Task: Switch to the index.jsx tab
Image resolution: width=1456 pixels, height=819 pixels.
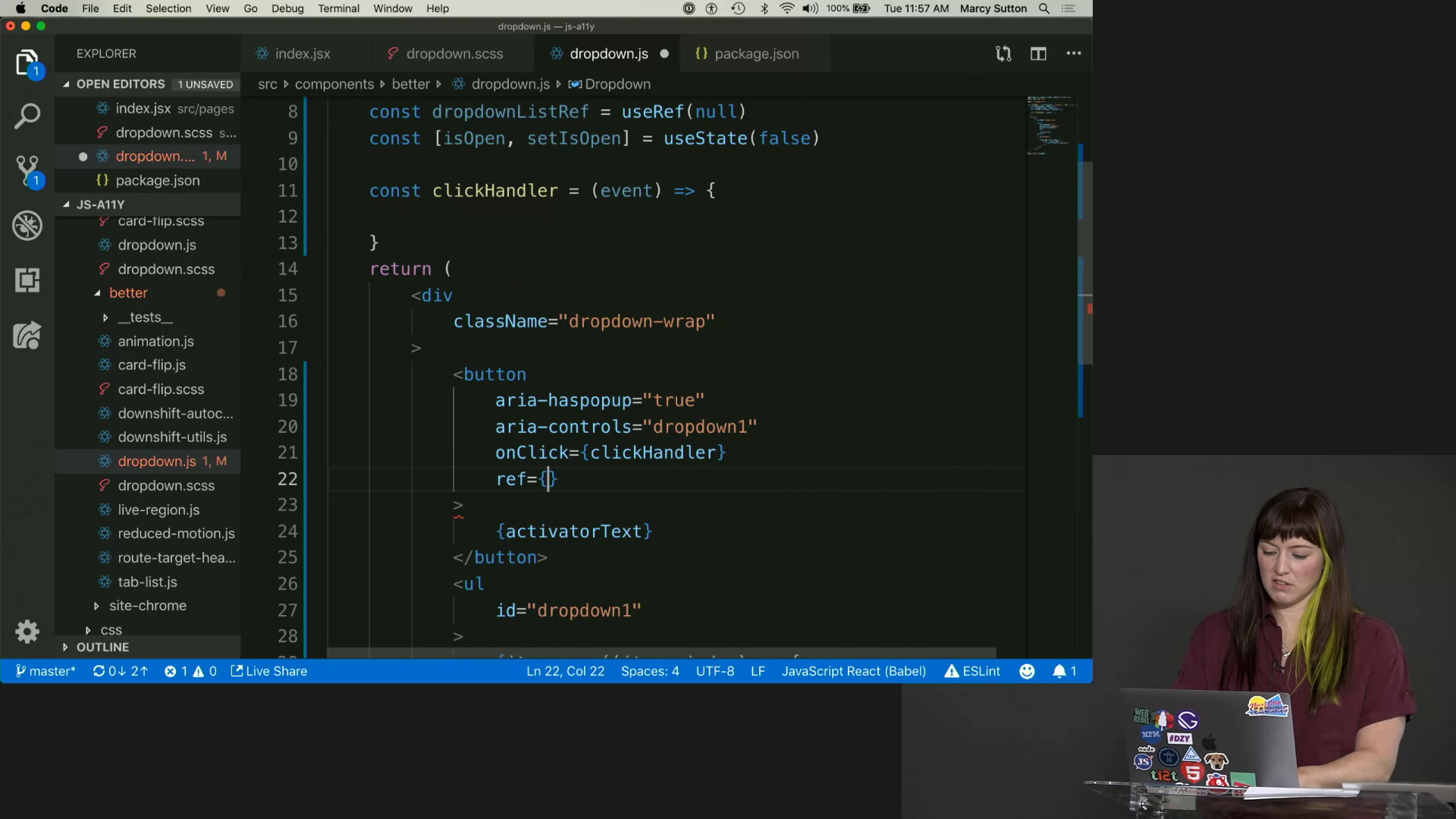Action: [302, 54]
